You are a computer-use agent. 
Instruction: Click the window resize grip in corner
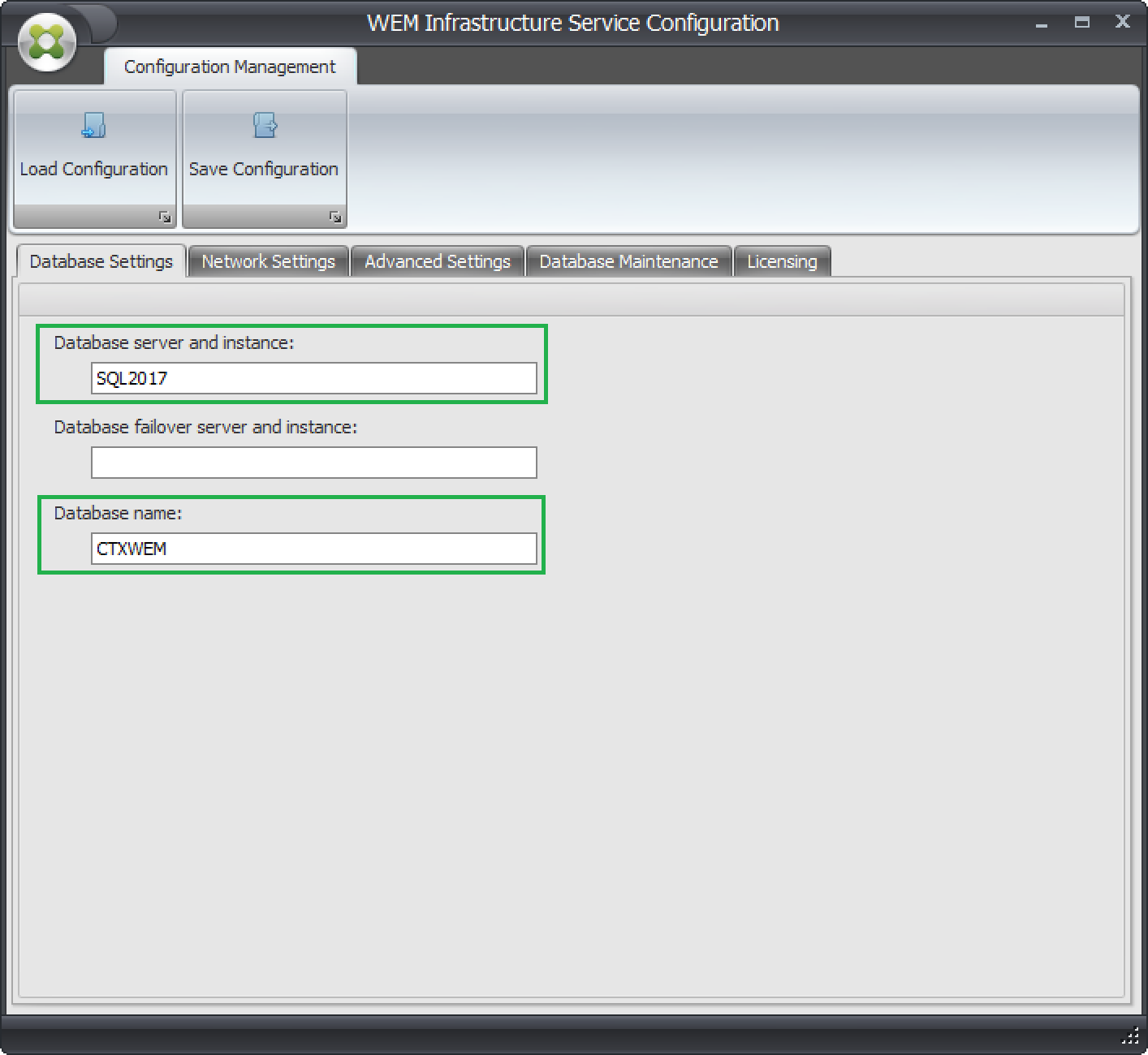1131,1036
